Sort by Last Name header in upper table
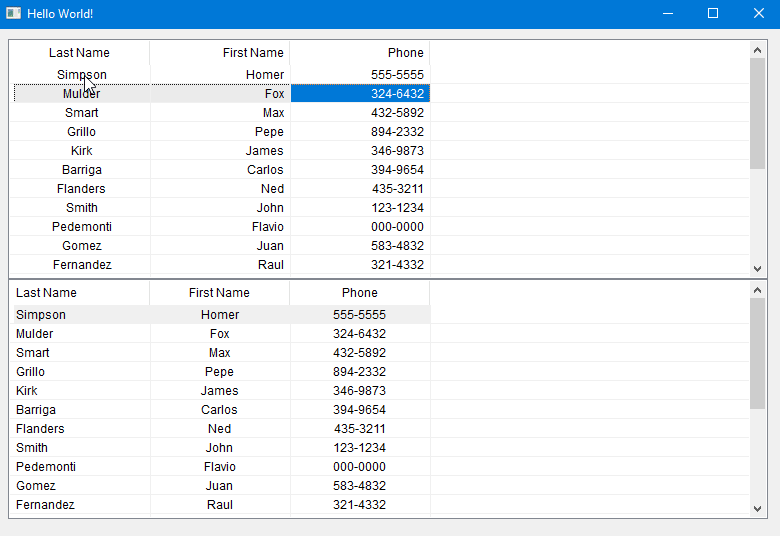This screenshot has width=780, height=536. [x=79, y=53]
